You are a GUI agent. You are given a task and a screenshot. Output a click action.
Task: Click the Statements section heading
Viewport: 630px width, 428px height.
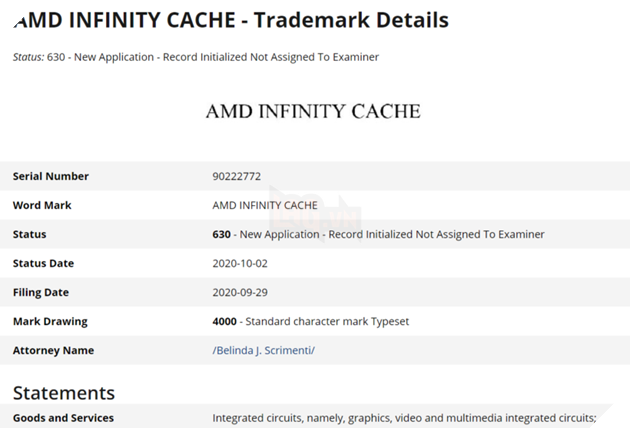click(64, 392)
